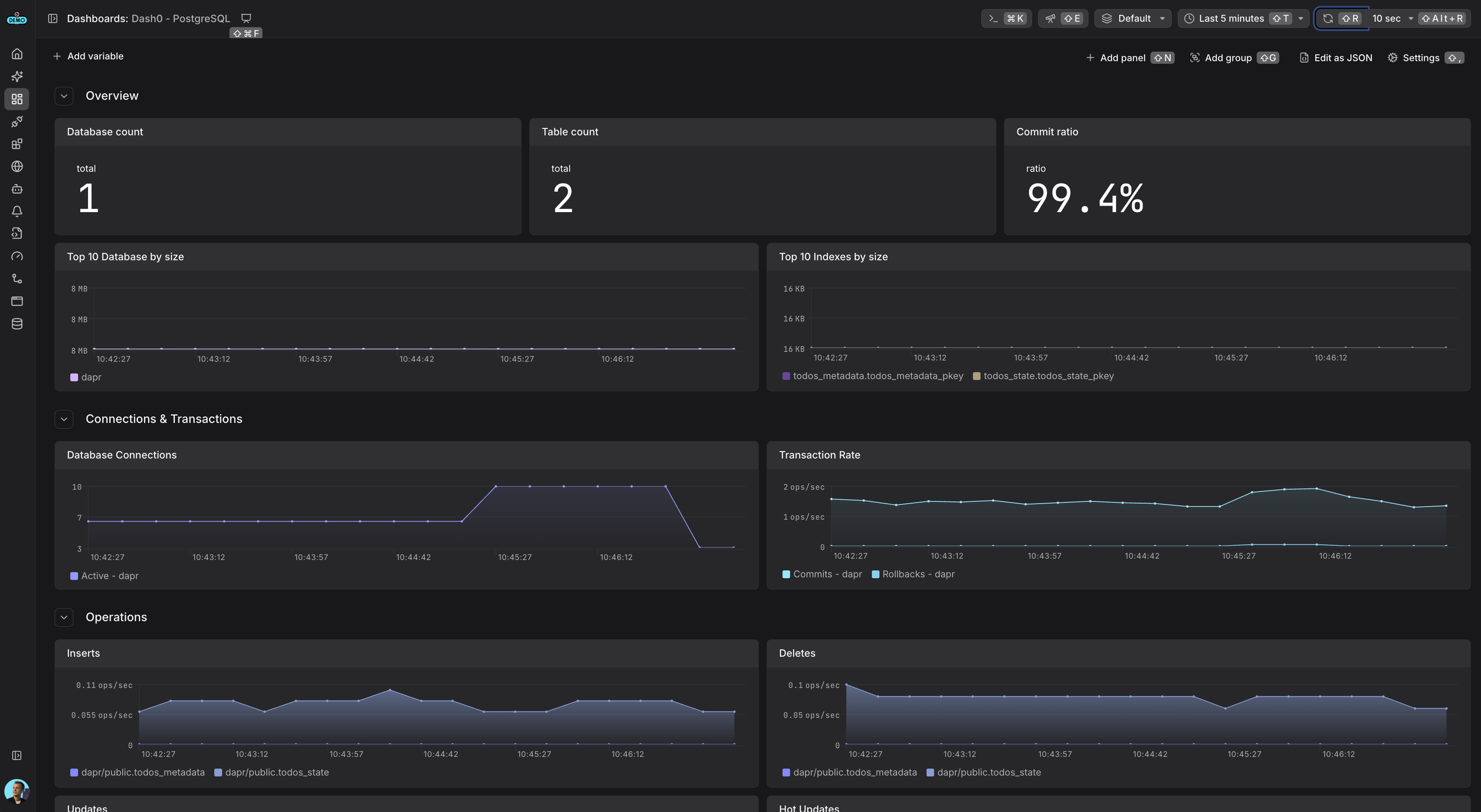Open the Home icon in the sidebar
The image size is (1481, 812).
click(16, 54)
